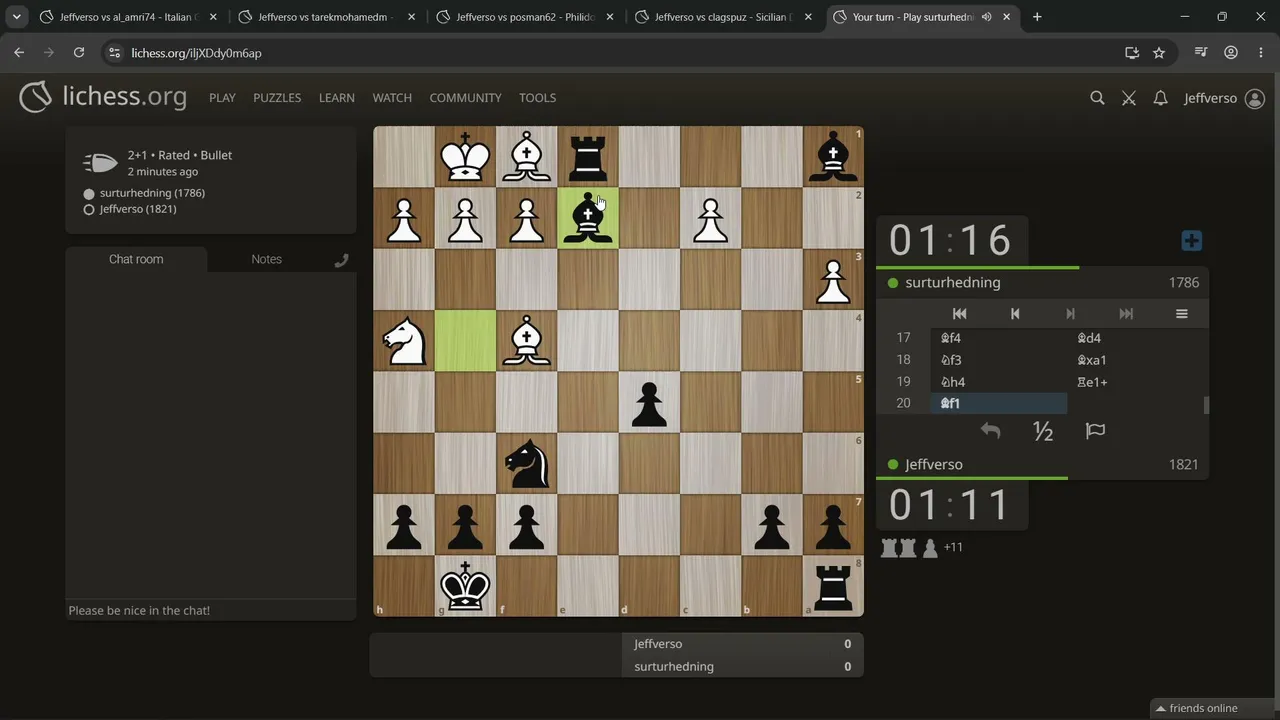Click the bullet game type icon
Screen dimensions: 1280x720
pos(100,163)
